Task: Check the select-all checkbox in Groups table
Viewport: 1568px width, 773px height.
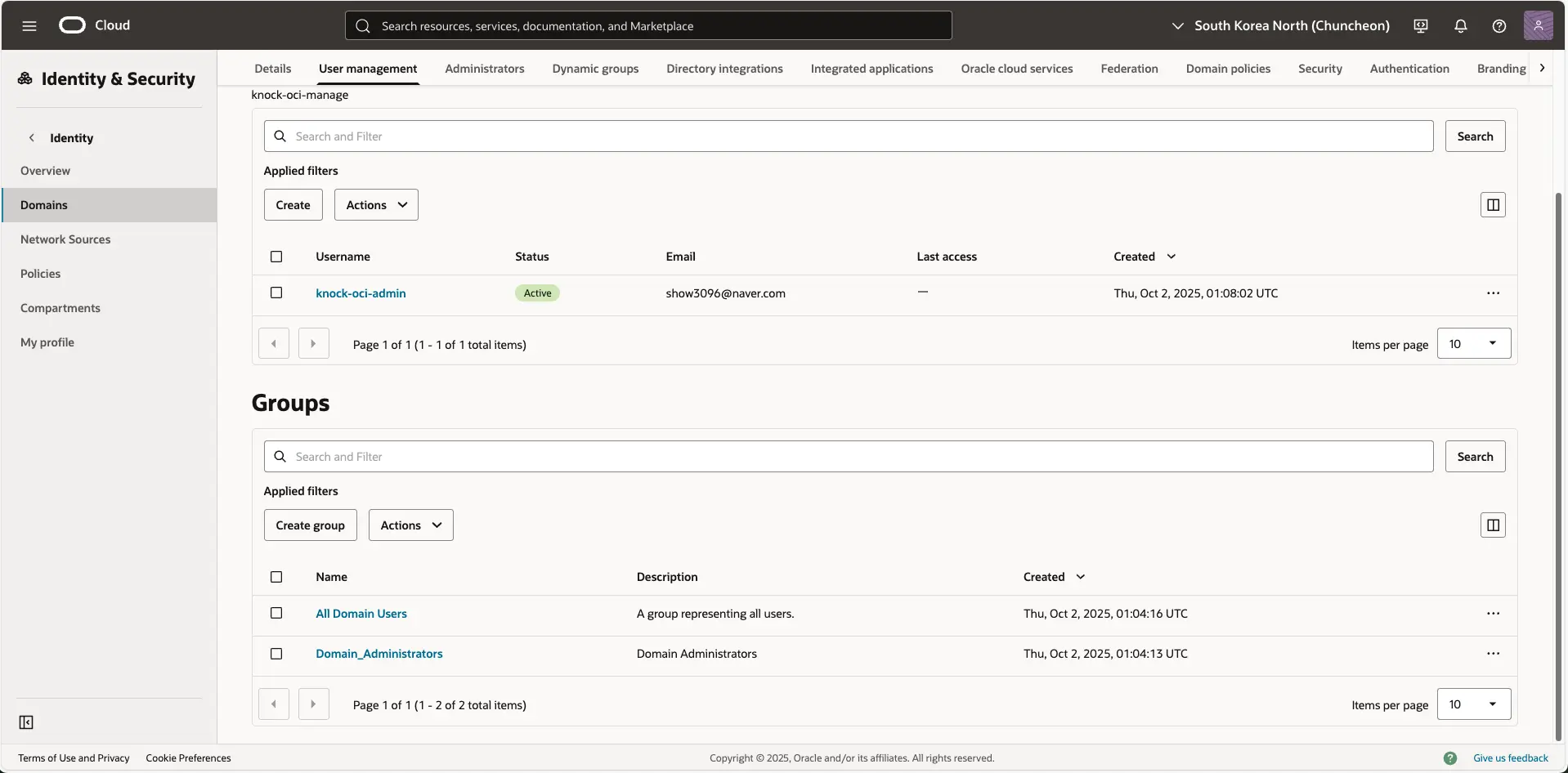Action: pyautogui.click(x=276, y=577)
